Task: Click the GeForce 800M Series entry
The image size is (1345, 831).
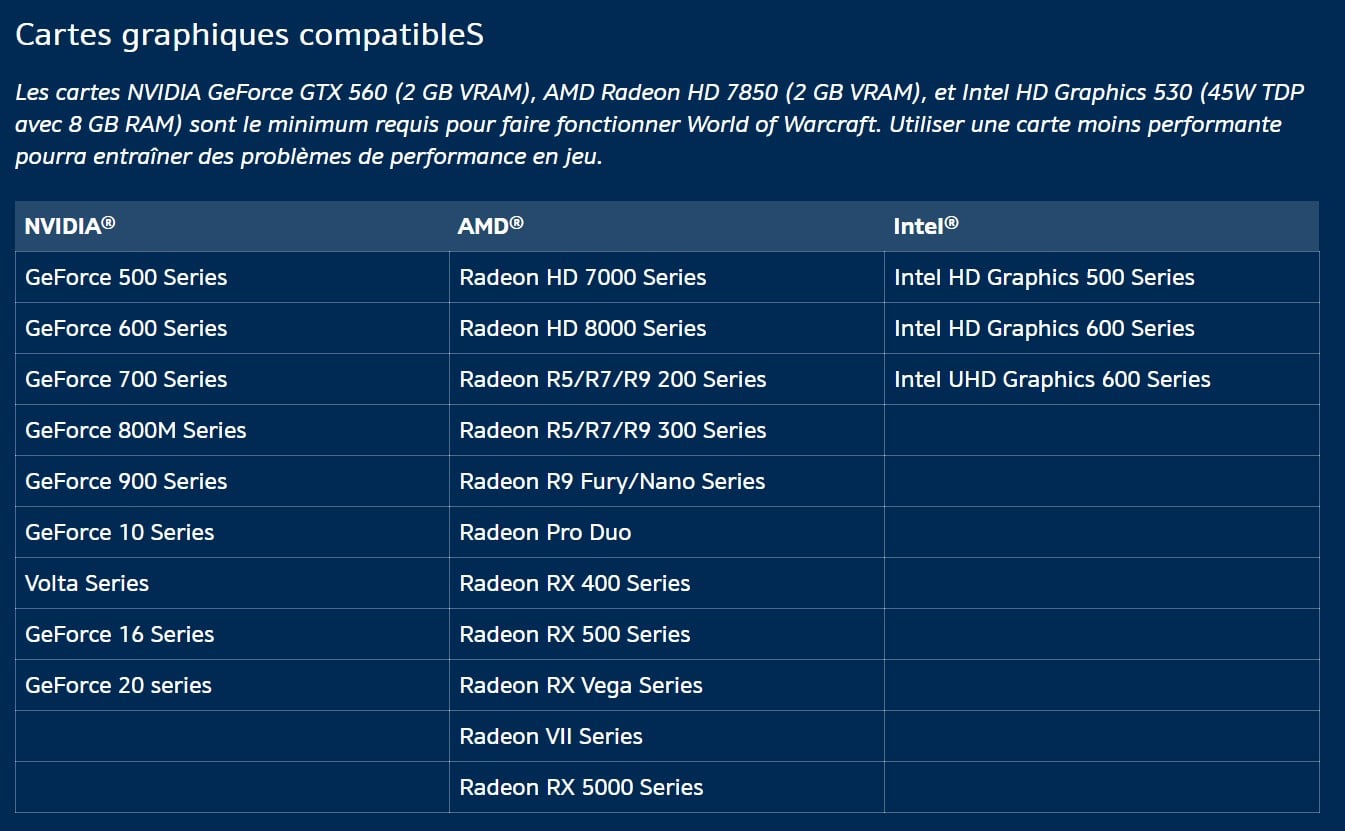Action: [135, 430]
